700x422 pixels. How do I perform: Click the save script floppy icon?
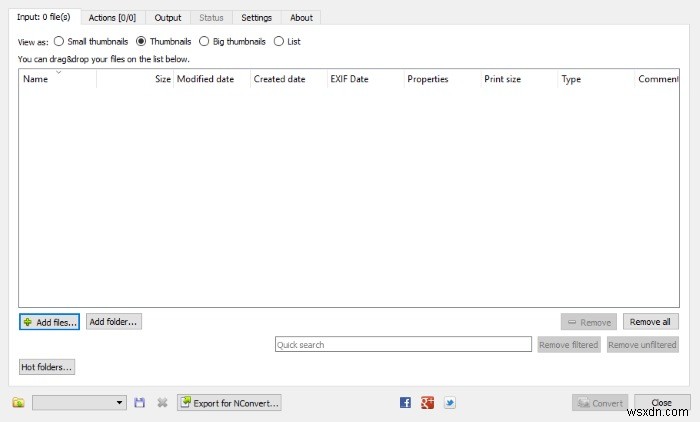139,403
